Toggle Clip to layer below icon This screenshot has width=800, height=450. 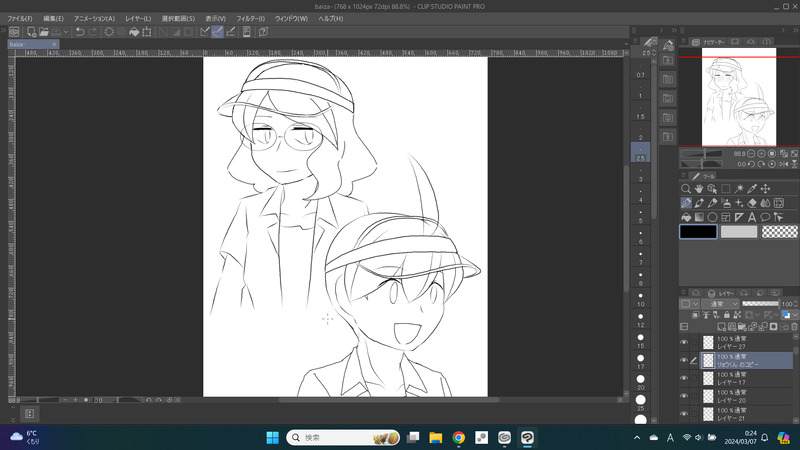coord(695,315)
